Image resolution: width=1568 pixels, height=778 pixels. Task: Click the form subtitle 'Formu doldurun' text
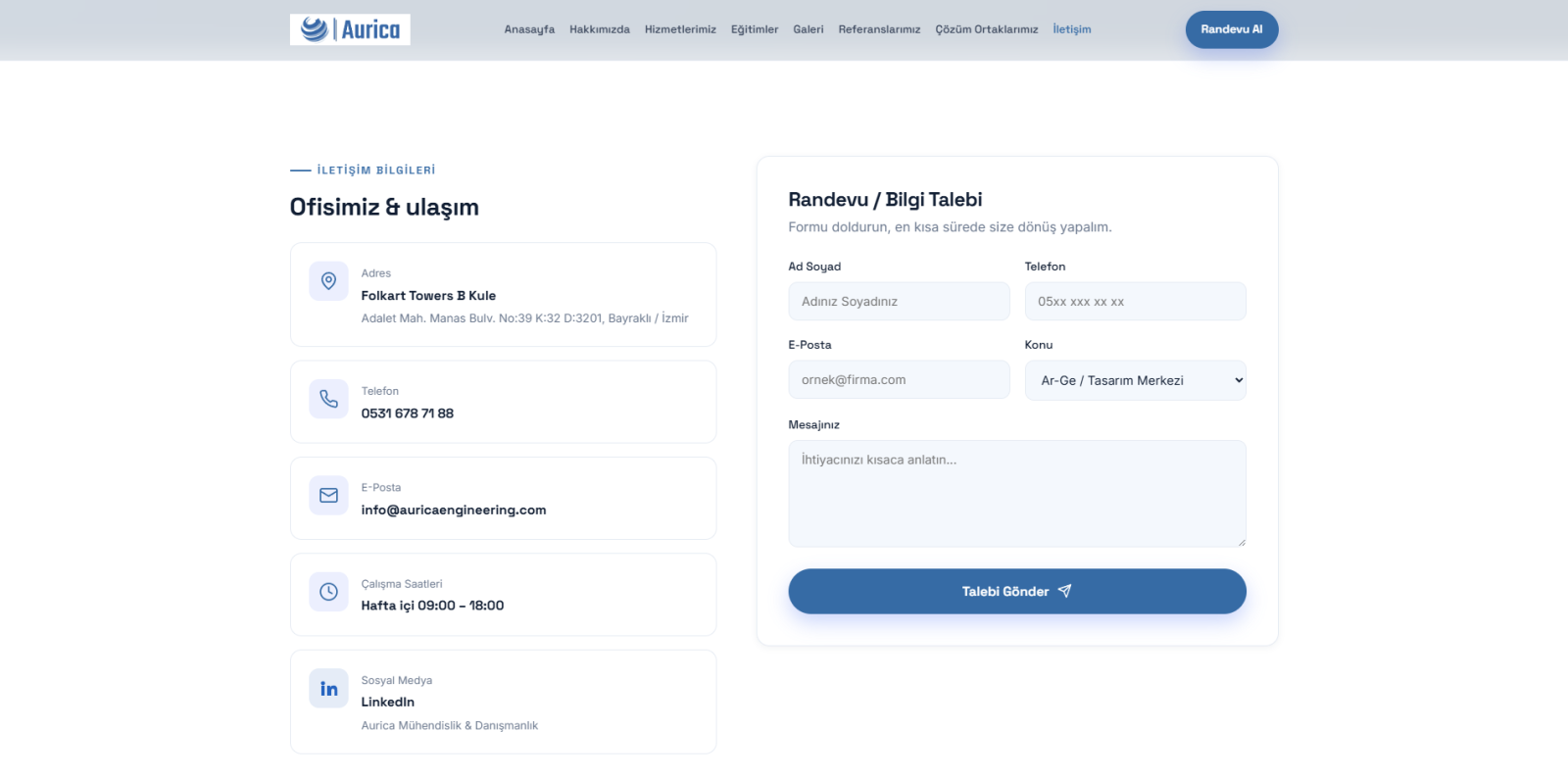950,227
